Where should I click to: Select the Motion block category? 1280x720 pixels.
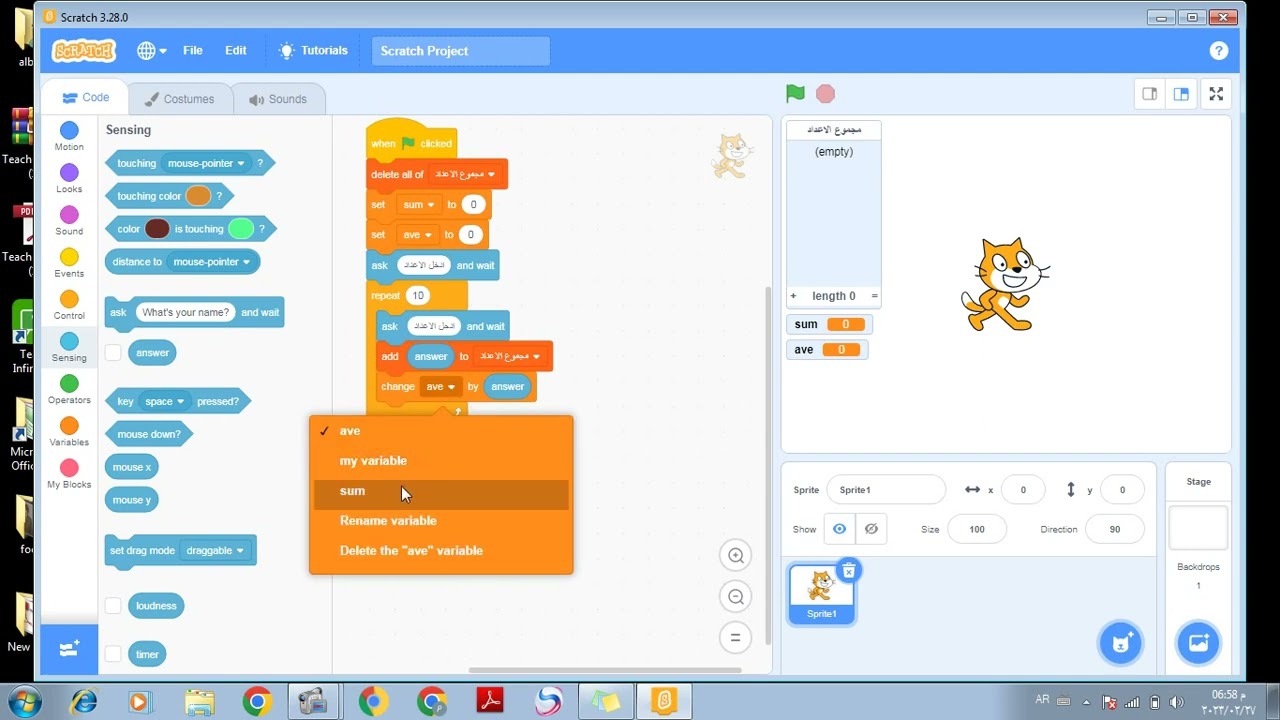point(69,137)
